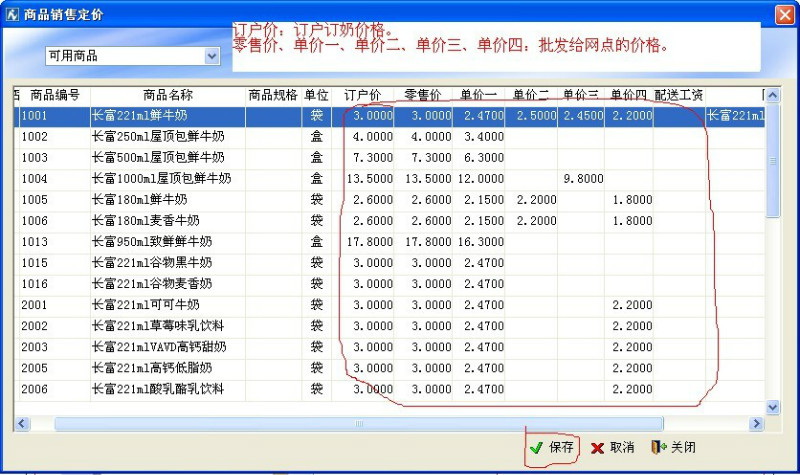Click 零售价 cell 7.3000 in row 1003
The height and width of the screenshot is (475, 800).
[x=422, y=158]
